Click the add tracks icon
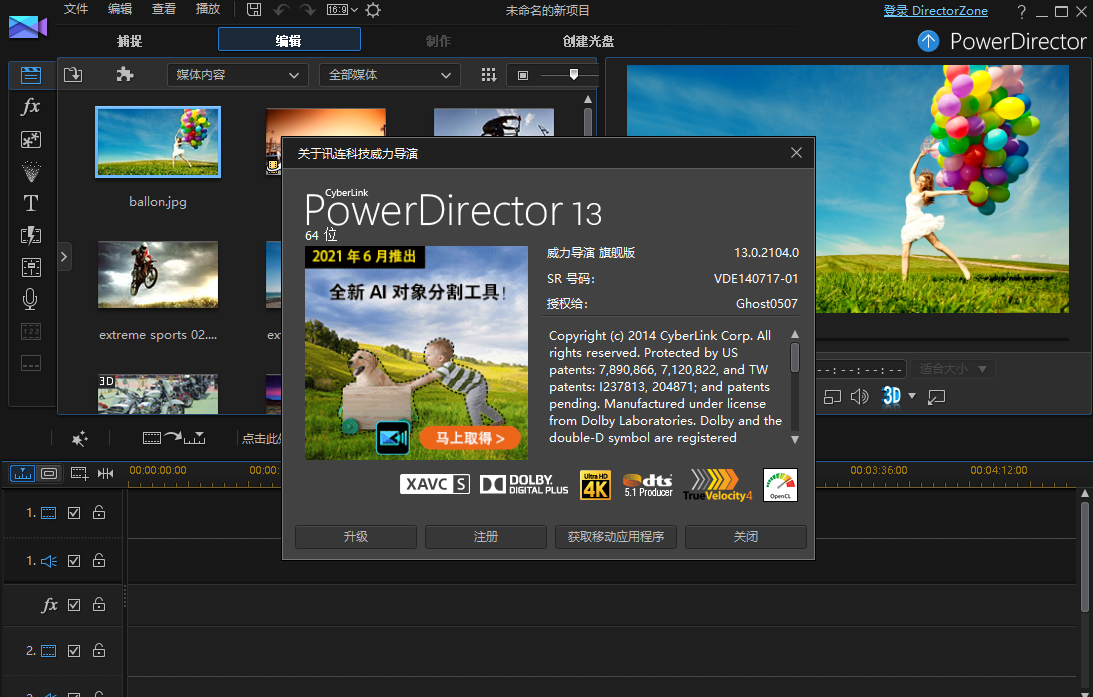 coord(79,474)
